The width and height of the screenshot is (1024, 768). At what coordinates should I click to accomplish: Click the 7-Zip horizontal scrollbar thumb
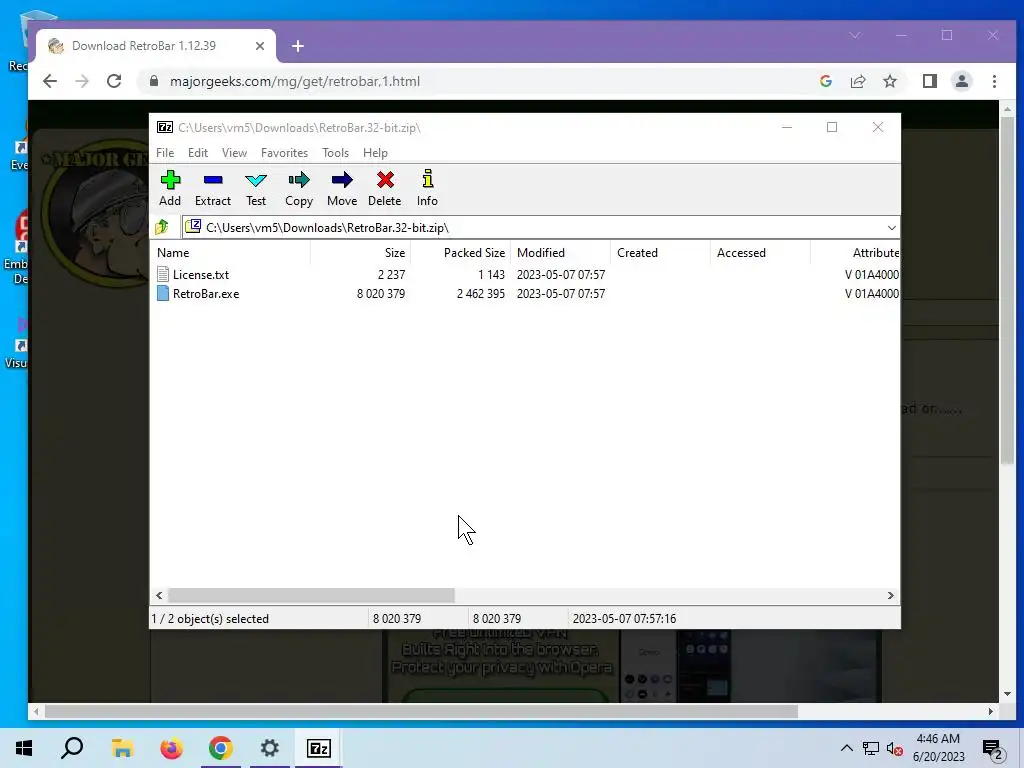312,595
